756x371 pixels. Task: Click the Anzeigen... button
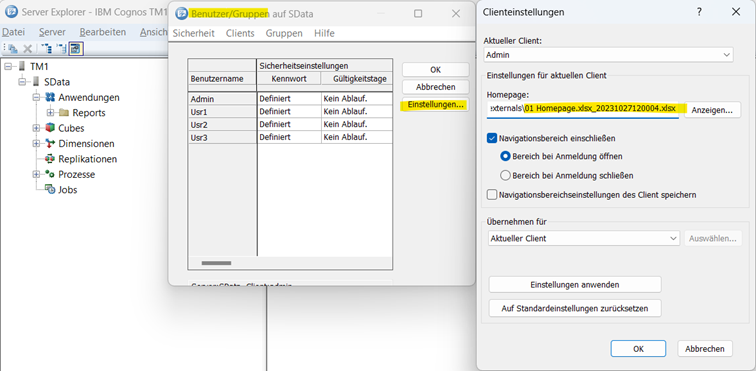click(x=712, y=110)
